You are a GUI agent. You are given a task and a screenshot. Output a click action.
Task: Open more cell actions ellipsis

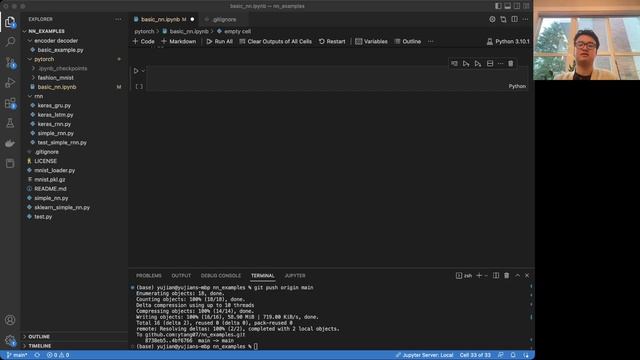500,64
